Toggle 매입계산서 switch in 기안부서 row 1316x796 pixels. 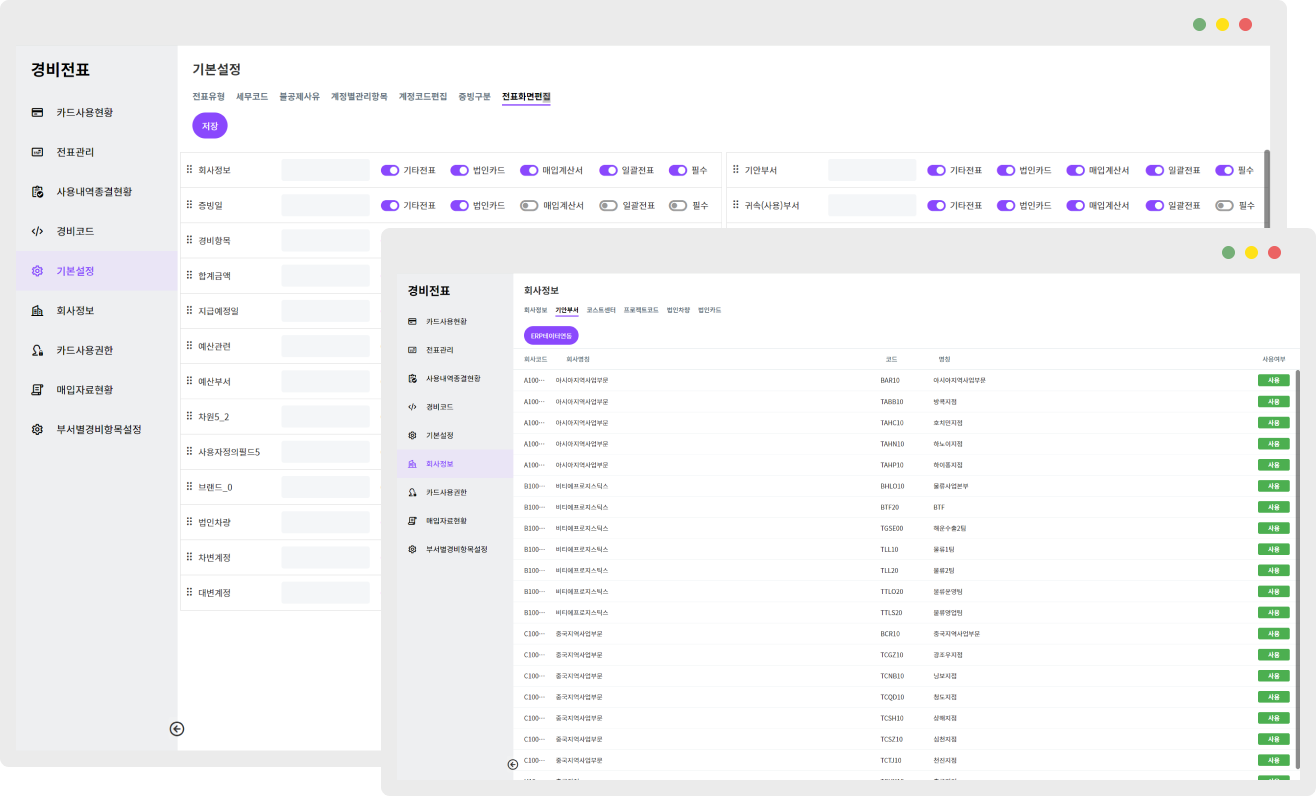[1075, 170]
